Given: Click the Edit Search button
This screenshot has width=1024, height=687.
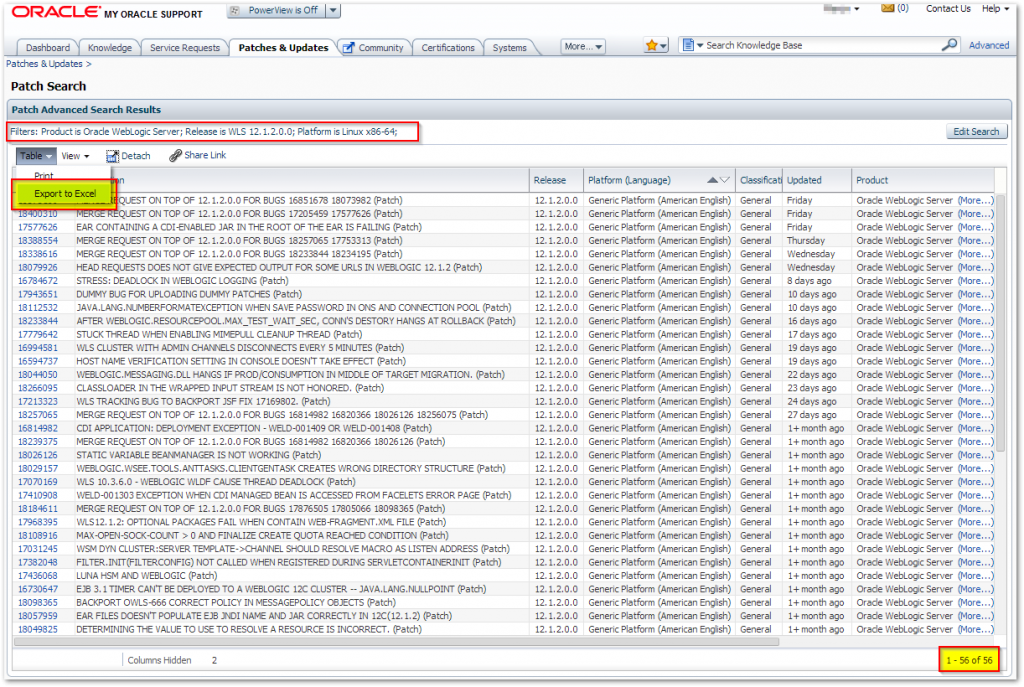Looking at the screenshot, I should [976, 132].
